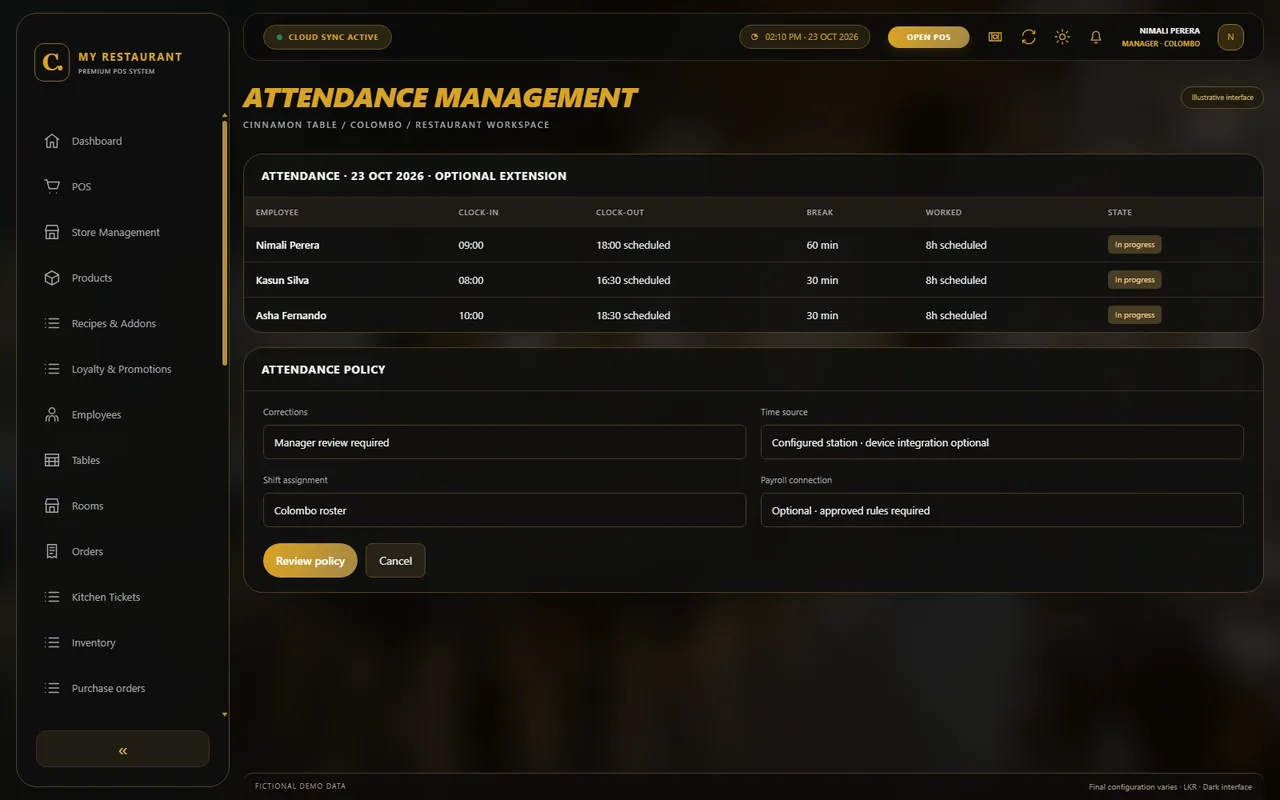Click the Corrections field Manager review required

point(504,442)
